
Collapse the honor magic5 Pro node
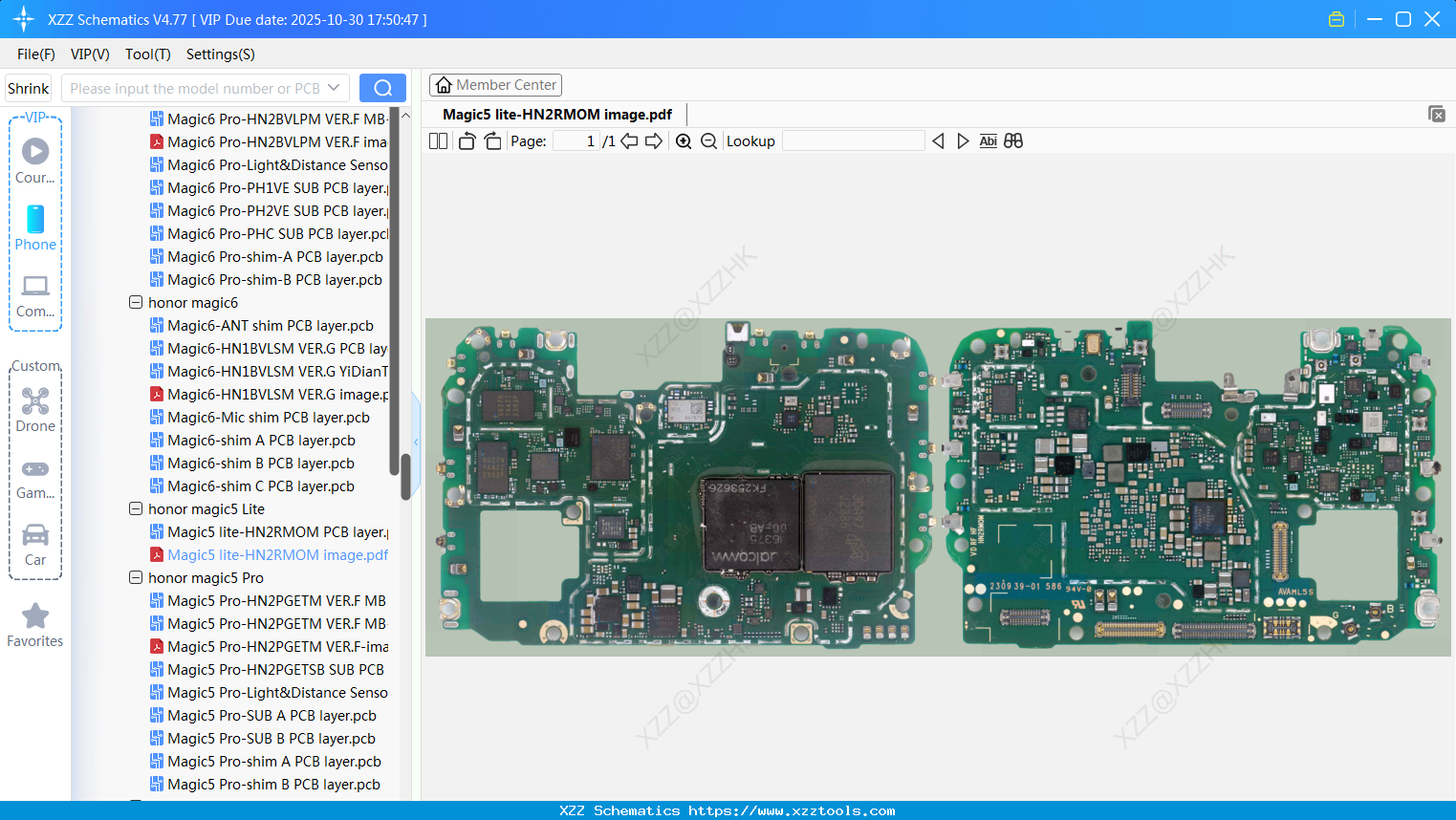pyautogui.click(x=136, y=577)
